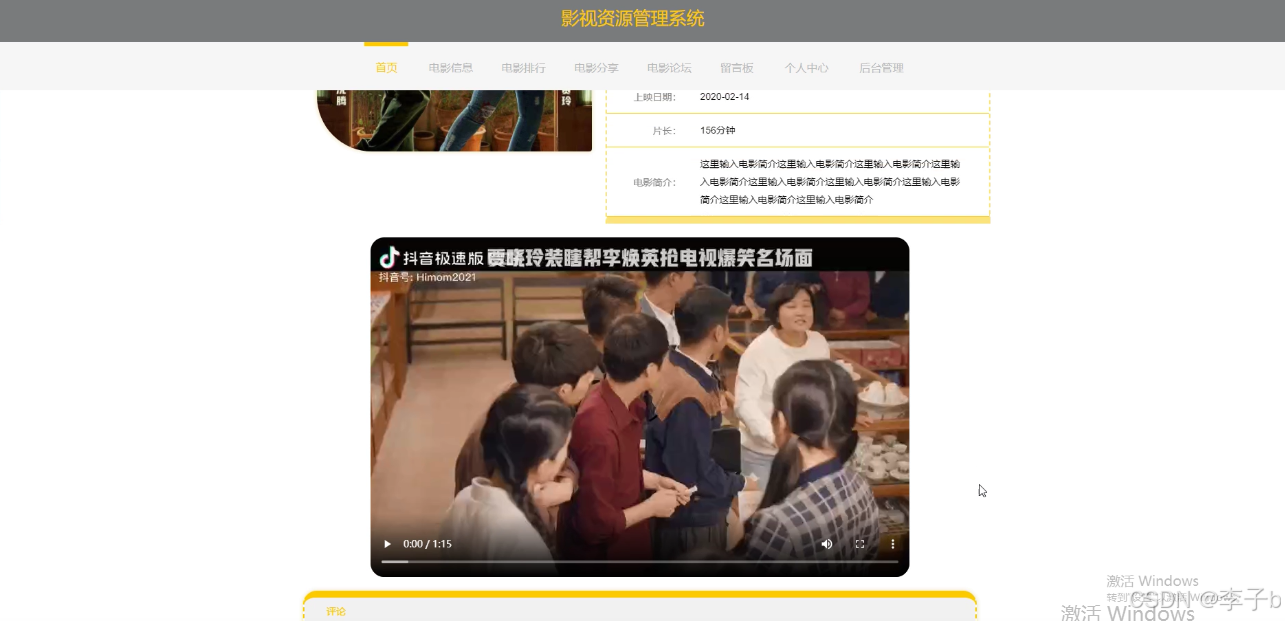Go to 个人中心

[x=807, y=68]
